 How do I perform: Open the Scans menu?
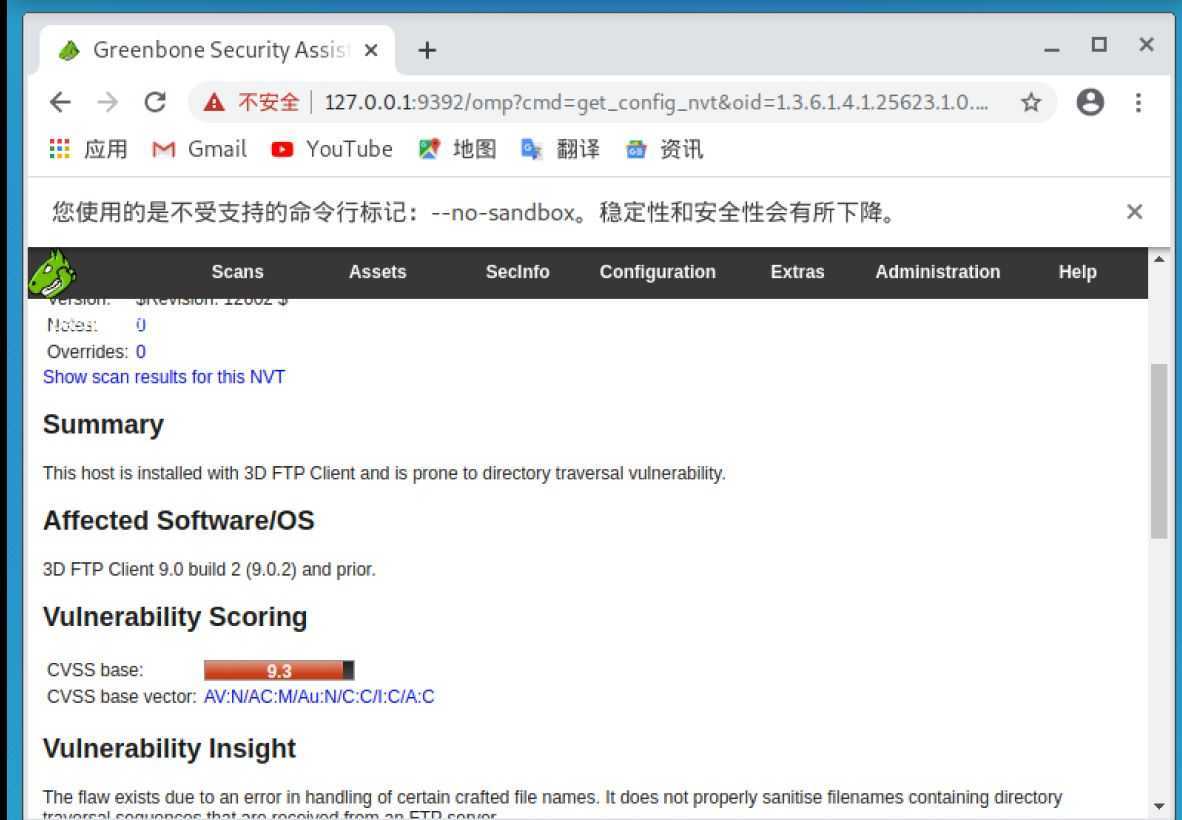point(237,272)
